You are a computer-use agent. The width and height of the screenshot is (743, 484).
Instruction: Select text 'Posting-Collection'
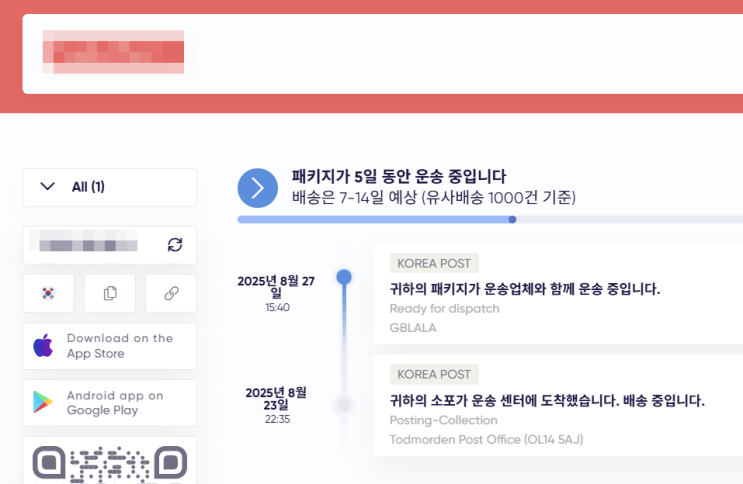(444, 420)
